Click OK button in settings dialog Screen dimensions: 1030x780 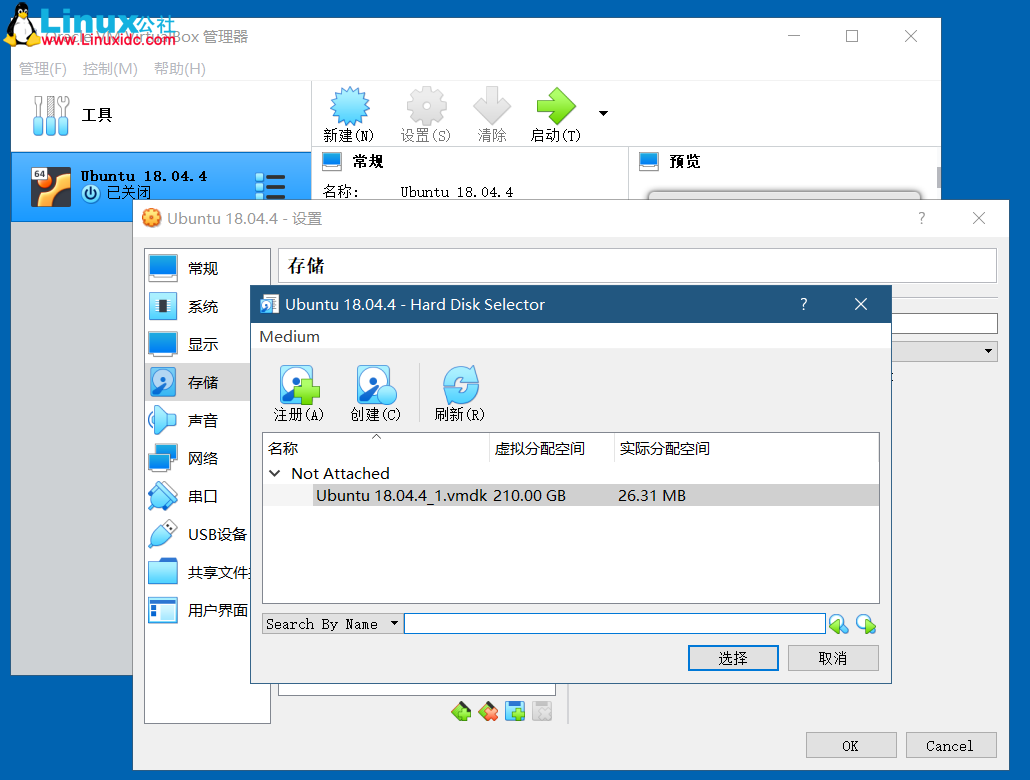pyautogui.click(x=851, y=746)
